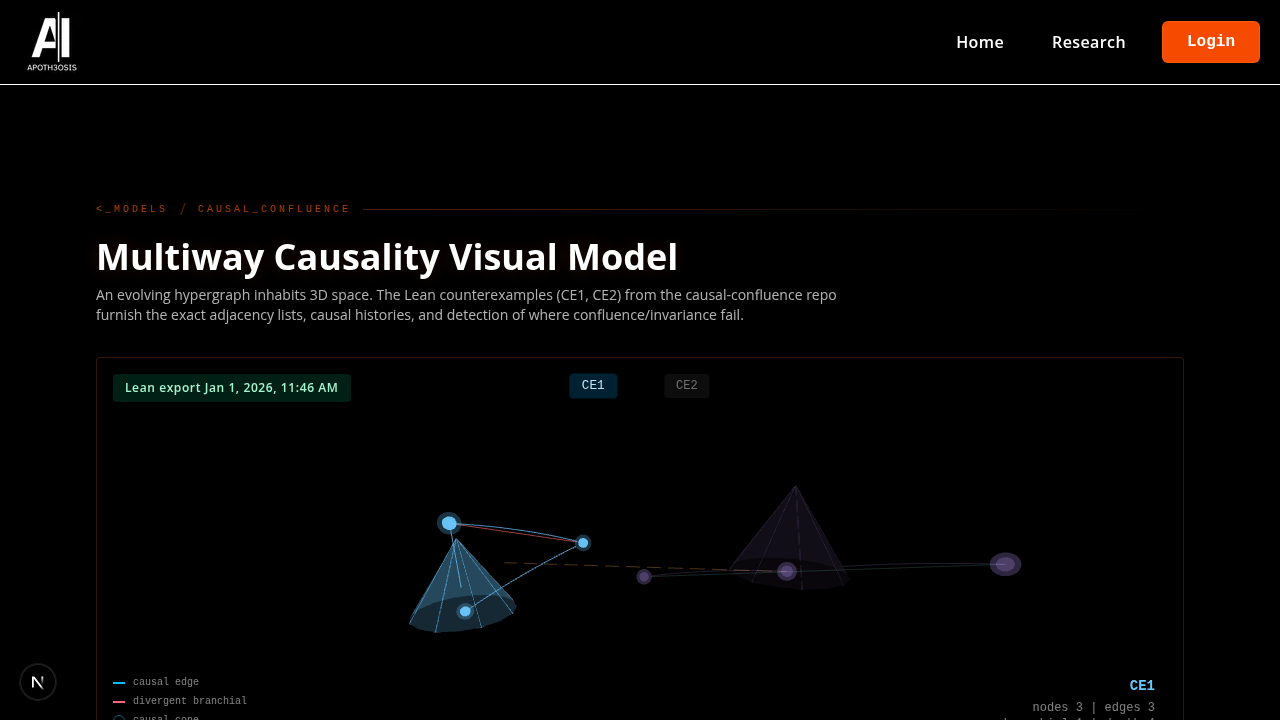This screenshot has height=720, width=1280.
Task: Select the blue causal node at the cone apex
Action: [449, 522]
